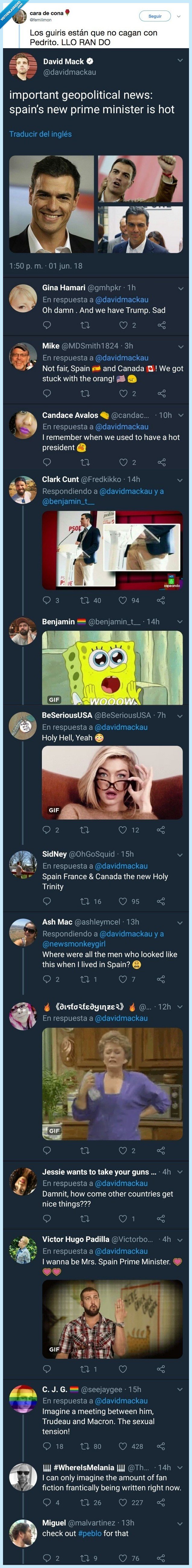Expand options chevron on David Mack's tweet
Image resolution: width=192 pixels, height=1568 pixels.
[180, 60]
